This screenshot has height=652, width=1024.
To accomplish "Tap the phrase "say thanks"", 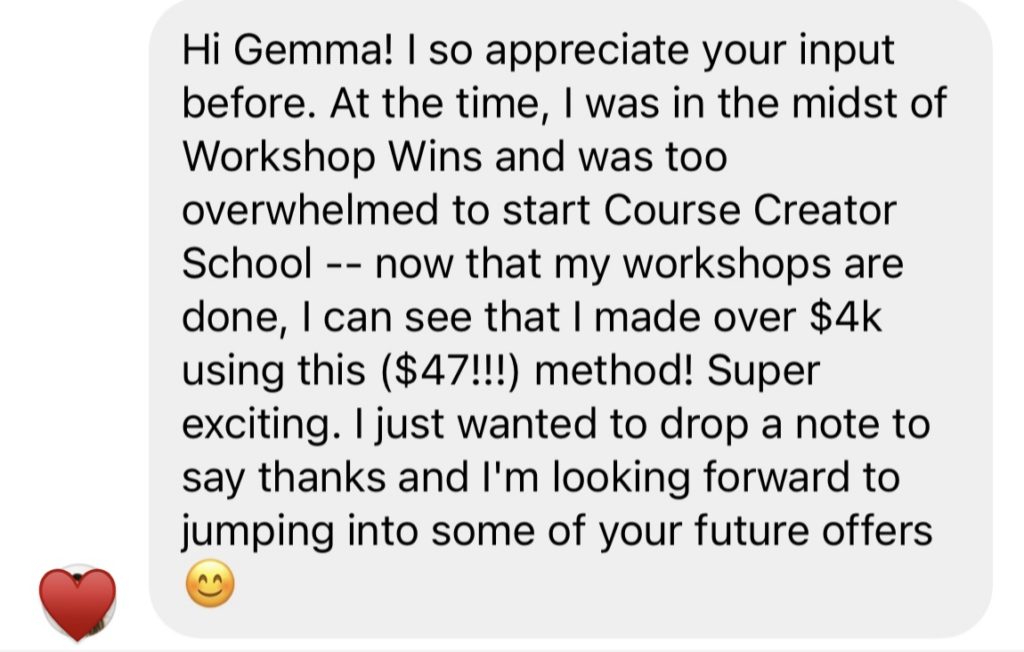I will 283,478.
